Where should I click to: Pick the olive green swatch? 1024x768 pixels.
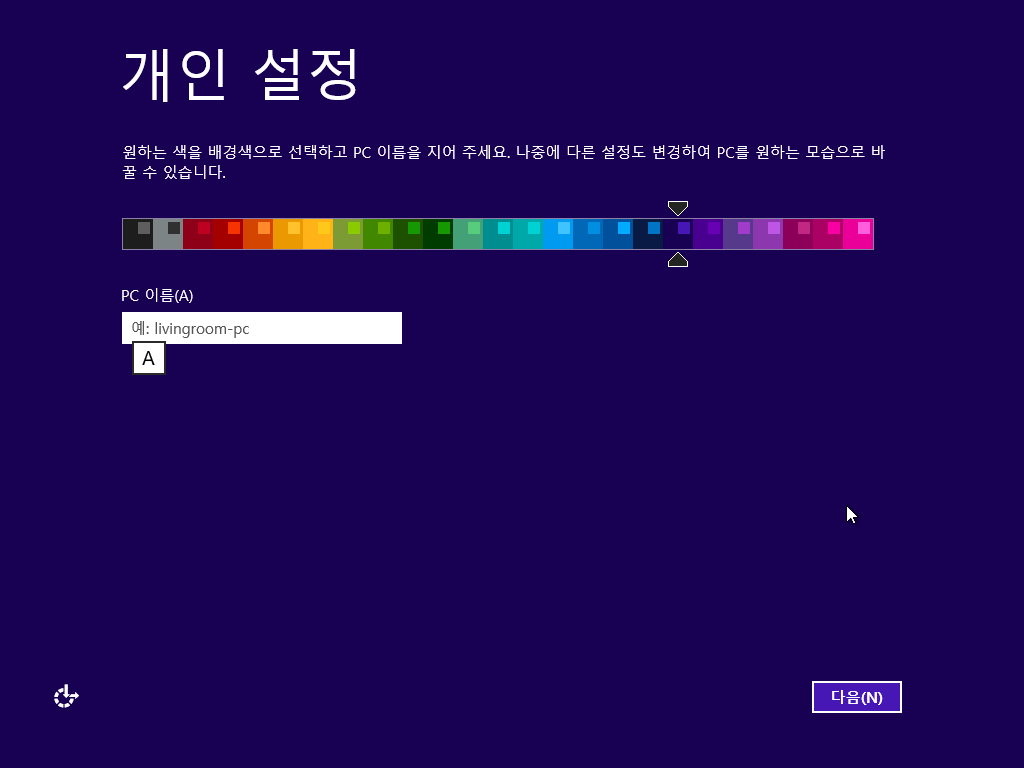348,234
